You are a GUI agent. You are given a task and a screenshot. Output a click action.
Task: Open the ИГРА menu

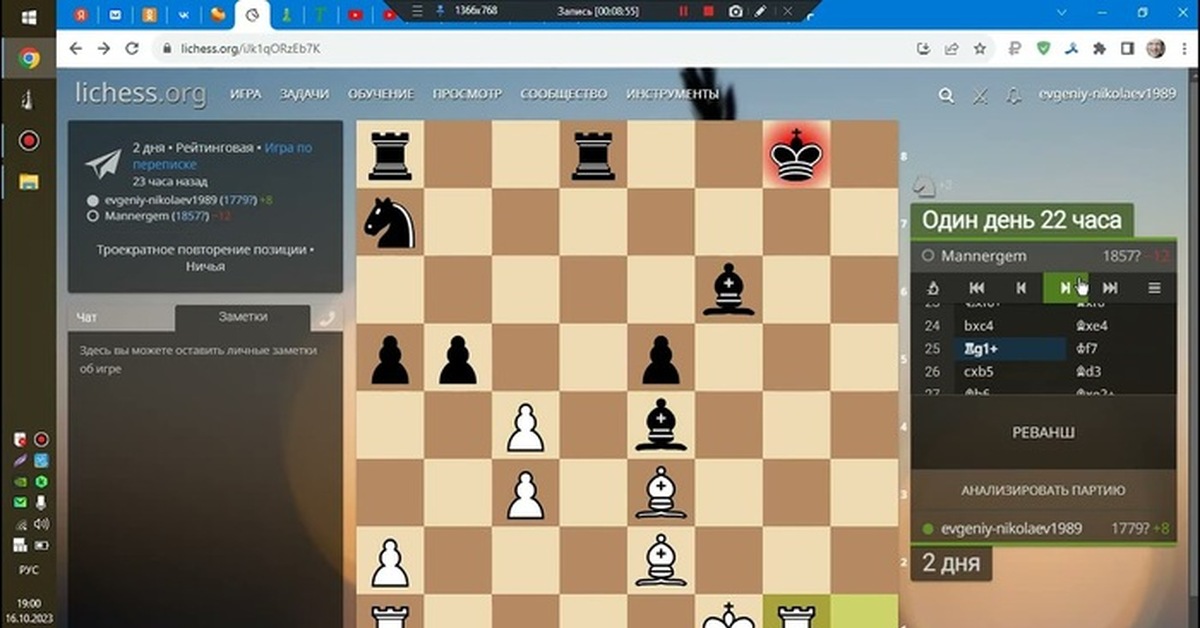coord(245,94)
